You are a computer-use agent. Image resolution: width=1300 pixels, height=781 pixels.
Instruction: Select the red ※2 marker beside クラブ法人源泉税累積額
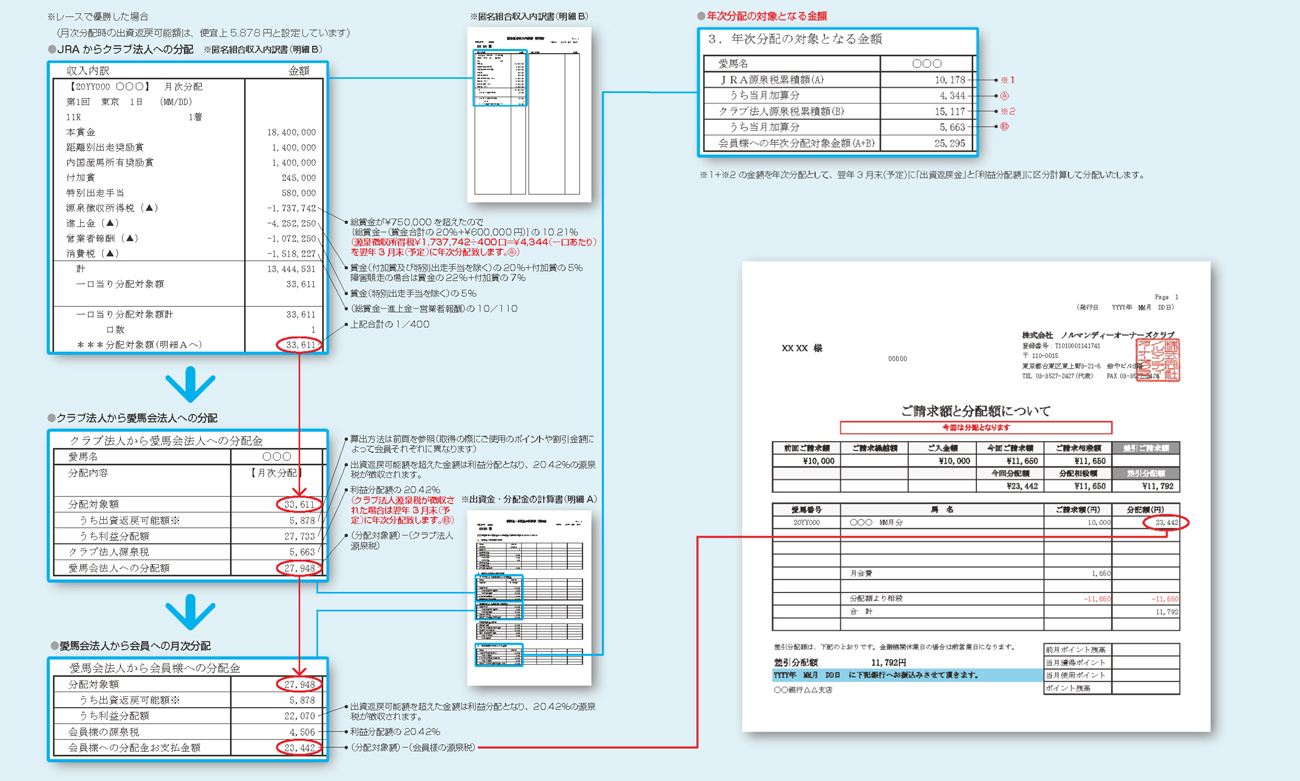point(1007,112)
